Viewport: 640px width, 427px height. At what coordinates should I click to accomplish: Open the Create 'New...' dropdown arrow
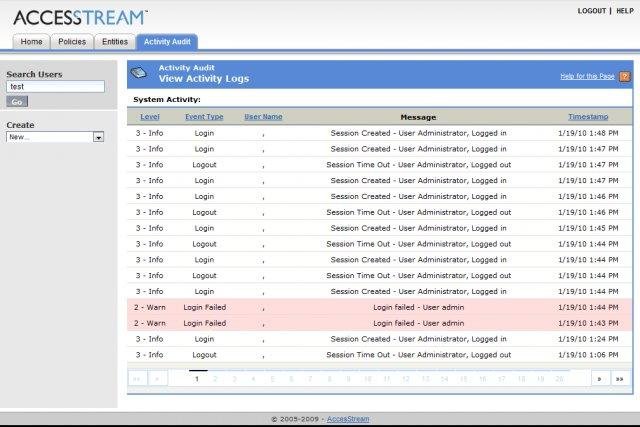pos(98,137)
